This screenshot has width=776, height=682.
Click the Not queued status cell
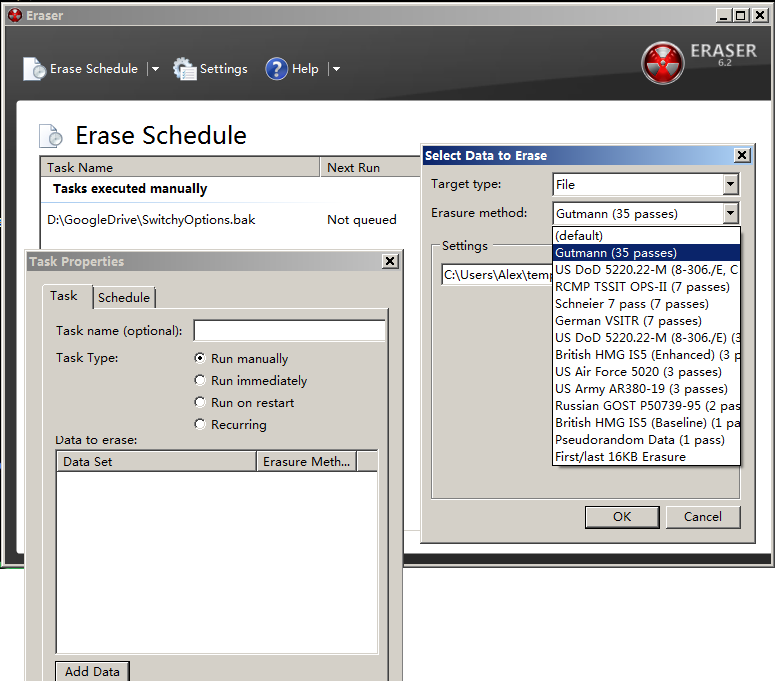point(362,220)
